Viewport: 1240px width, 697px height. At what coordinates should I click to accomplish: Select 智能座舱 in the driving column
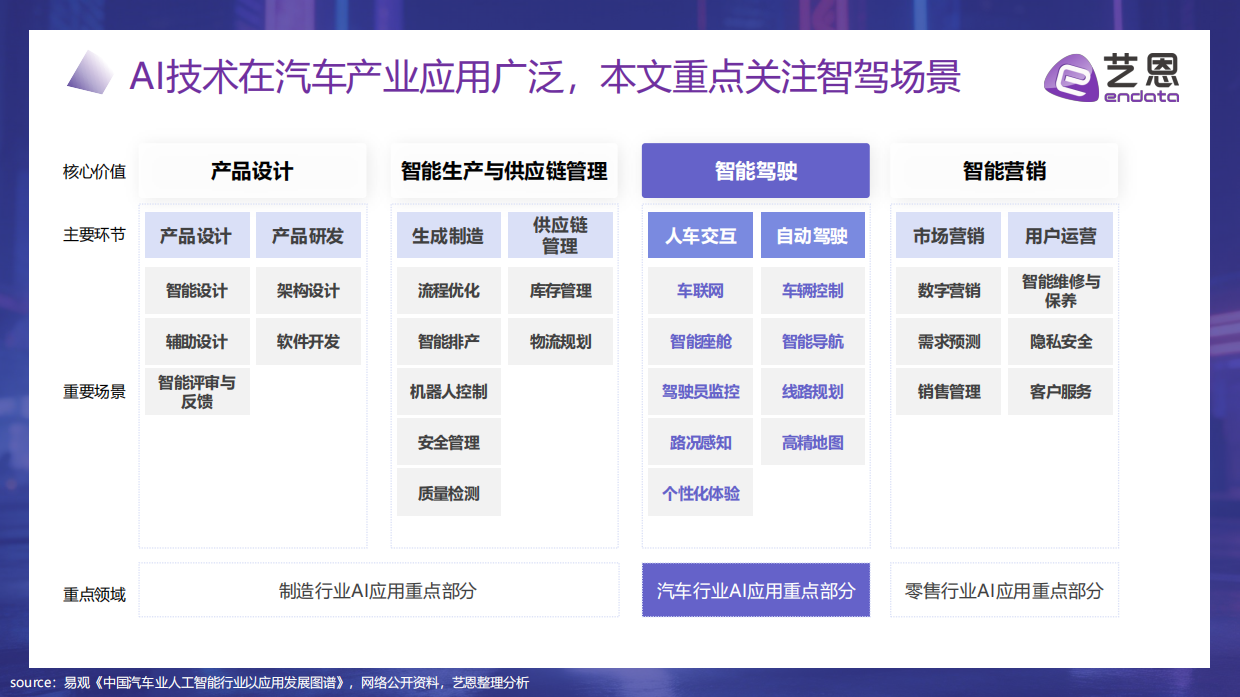[700, 341]
